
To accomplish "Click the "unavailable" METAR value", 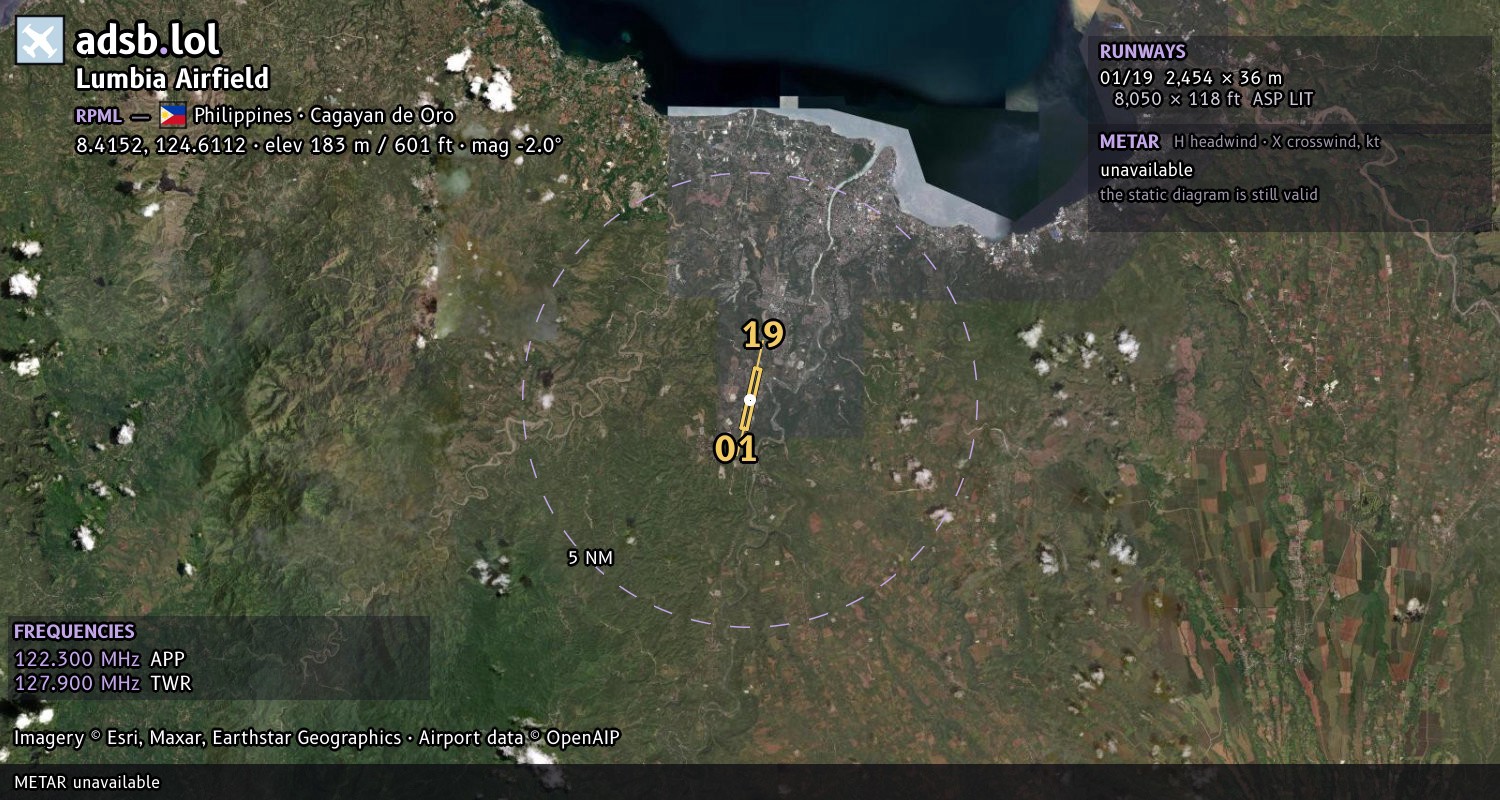I will (x=1147, y=170).
